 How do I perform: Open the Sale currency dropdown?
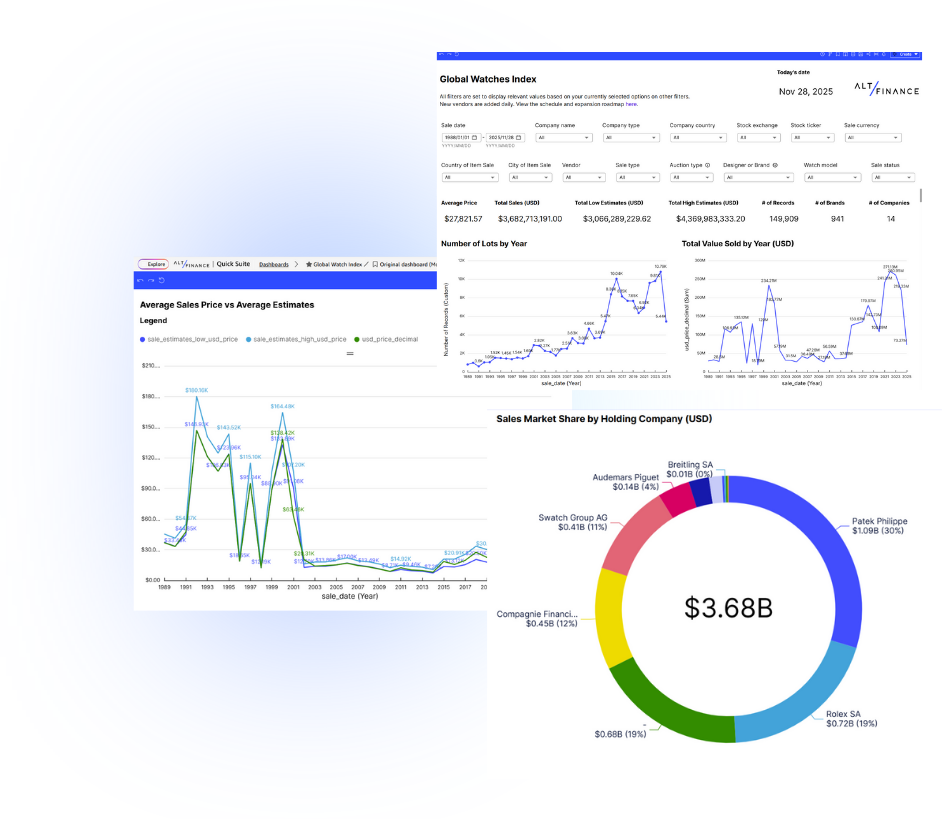click(x=867, y=137)
